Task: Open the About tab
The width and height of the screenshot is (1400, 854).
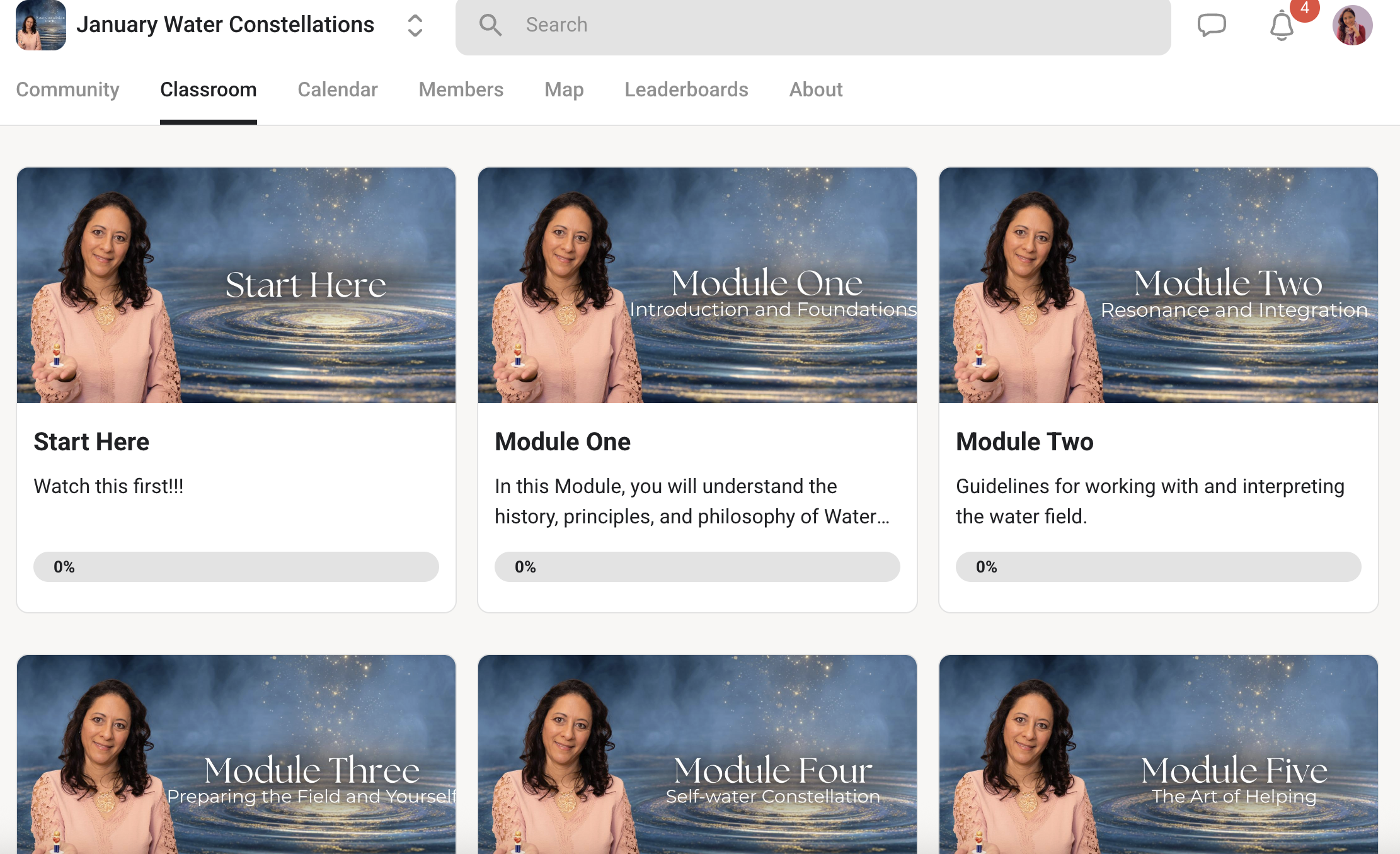Action: (816, 89)
